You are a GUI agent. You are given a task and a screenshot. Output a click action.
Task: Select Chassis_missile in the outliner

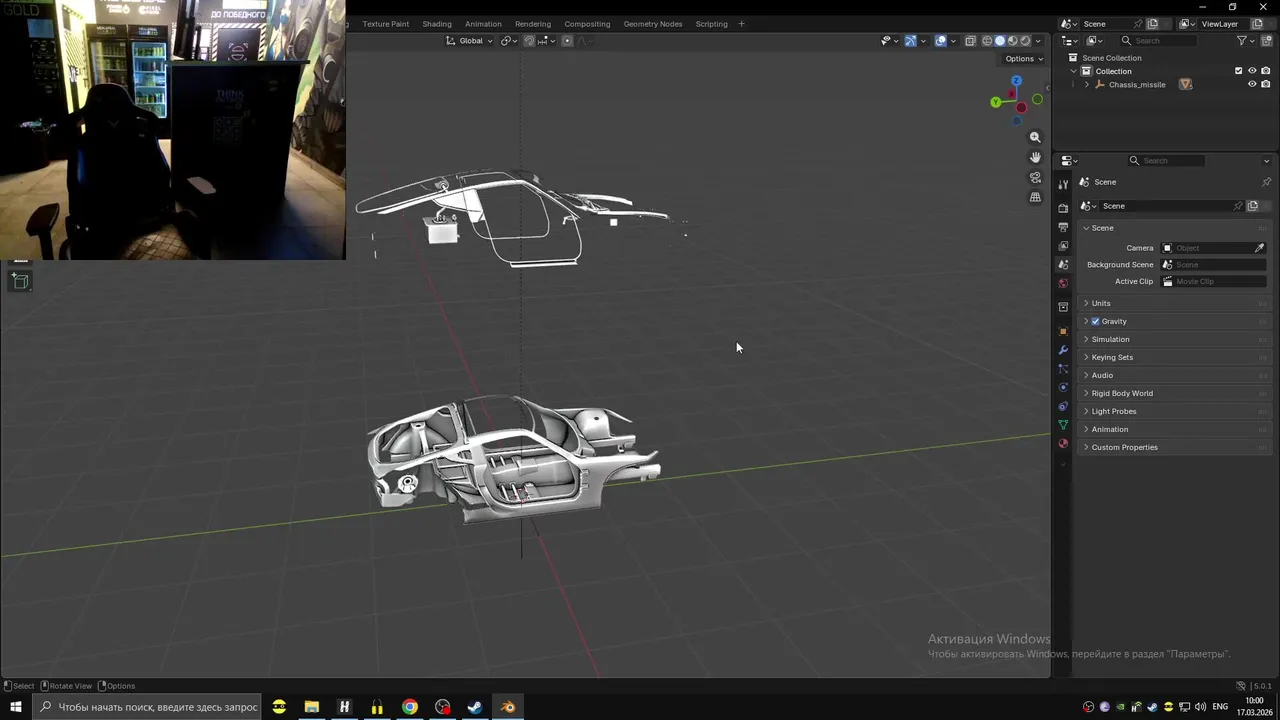(1137, 84)
